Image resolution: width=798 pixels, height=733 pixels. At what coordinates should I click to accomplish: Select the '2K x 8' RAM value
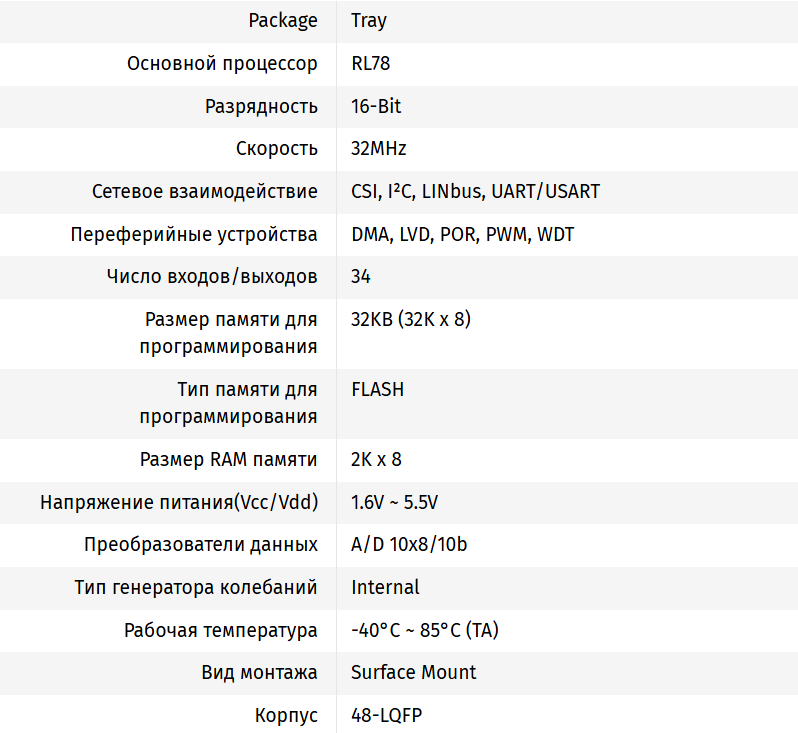click(x=376, y=460)
